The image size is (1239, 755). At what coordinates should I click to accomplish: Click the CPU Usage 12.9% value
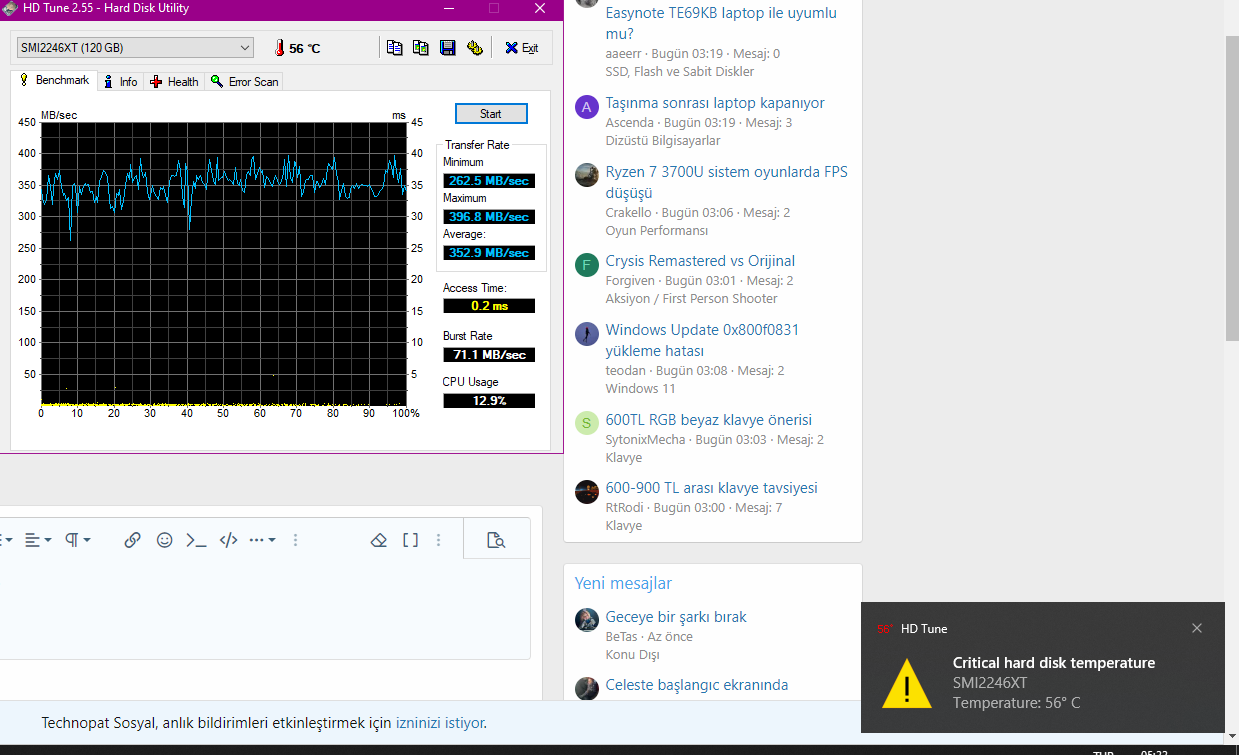click(489, 401)
